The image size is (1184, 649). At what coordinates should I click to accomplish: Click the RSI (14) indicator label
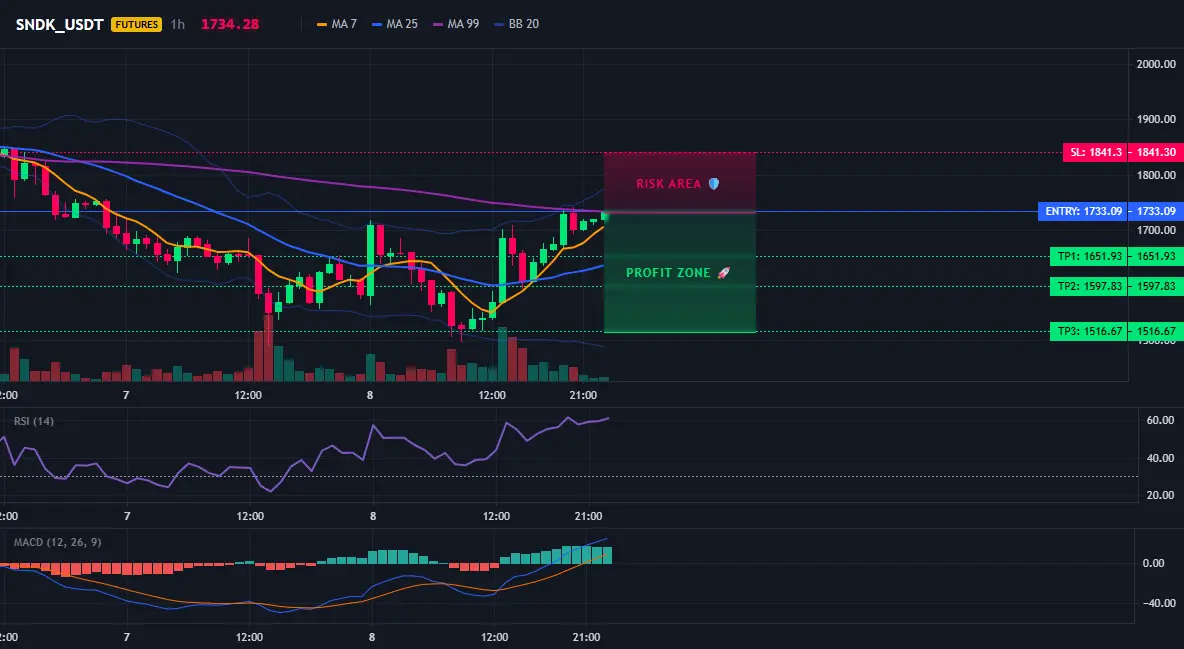[x=34, y=421]
